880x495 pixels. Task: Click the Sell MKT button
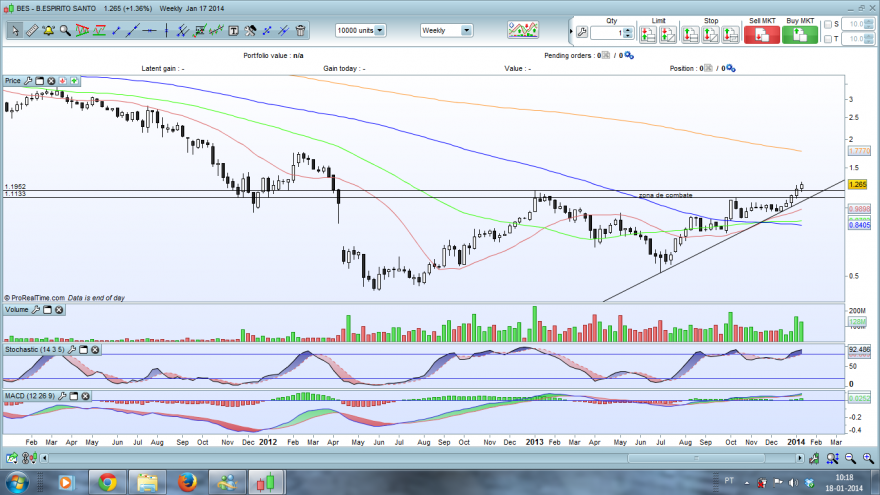point(762,35)
